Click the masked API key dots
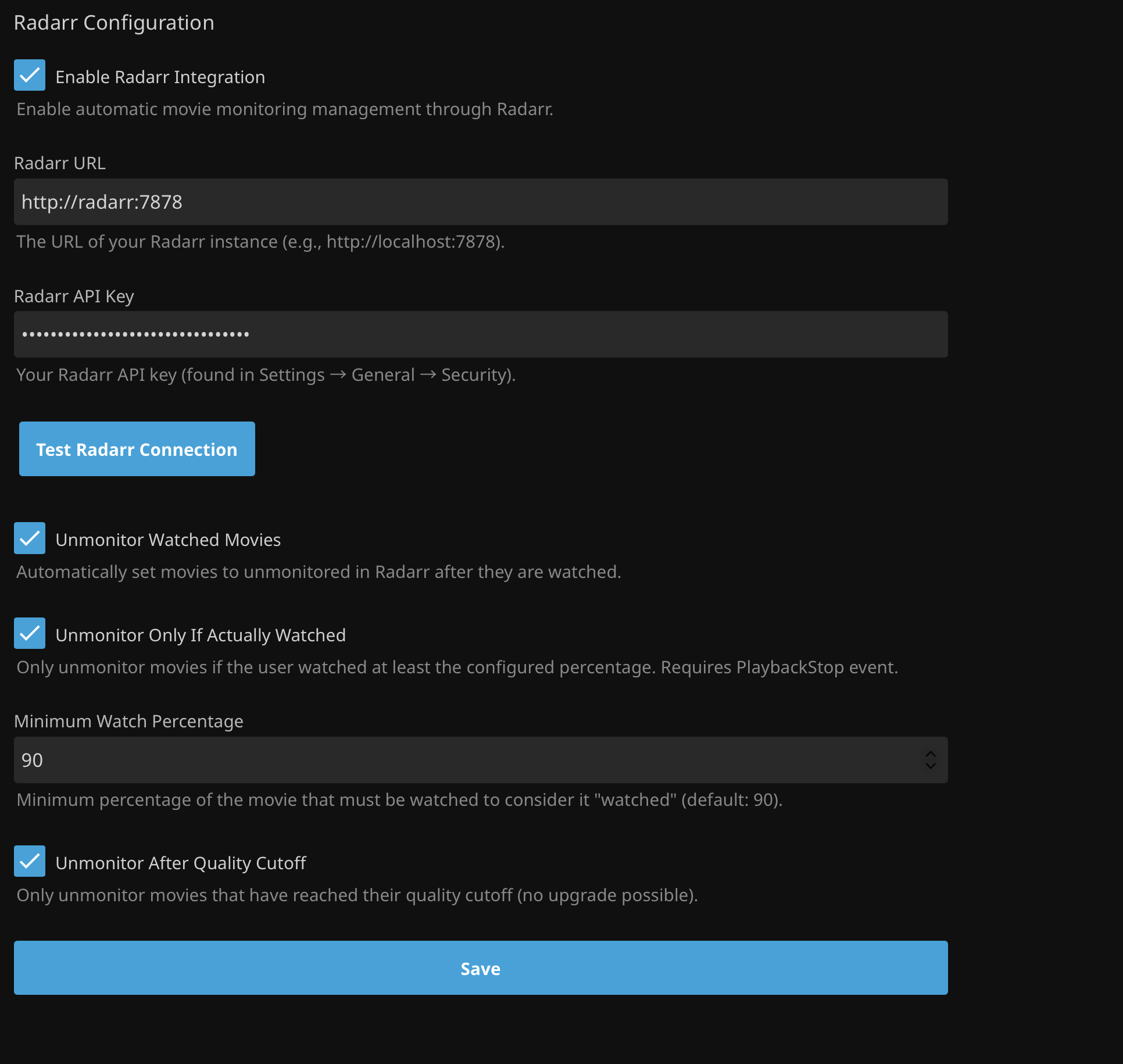This screenshot has height=1064, width=1123. (x=135, y=334)
